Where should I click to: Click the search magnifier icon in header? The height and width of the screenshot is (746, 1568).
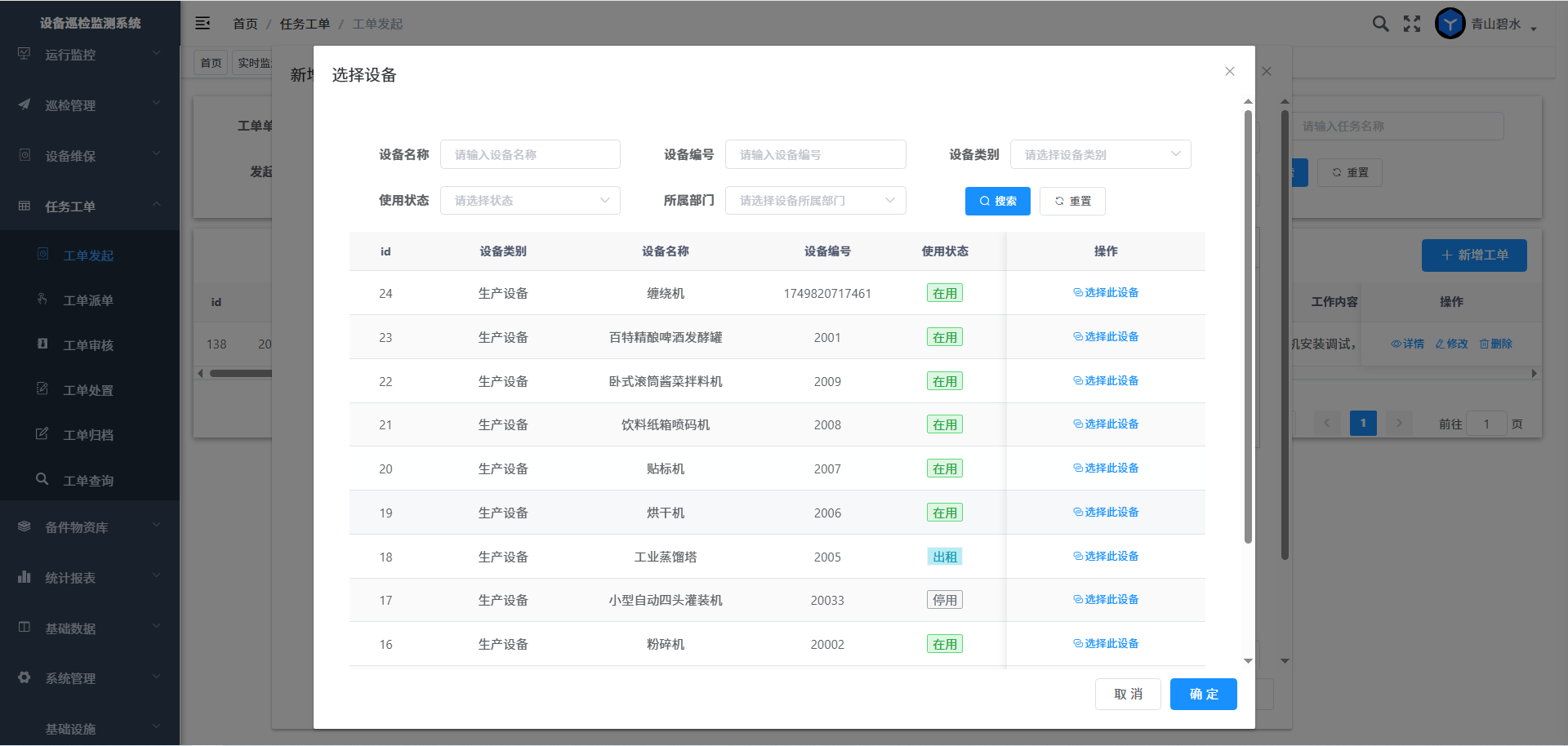coord(1380,24)
